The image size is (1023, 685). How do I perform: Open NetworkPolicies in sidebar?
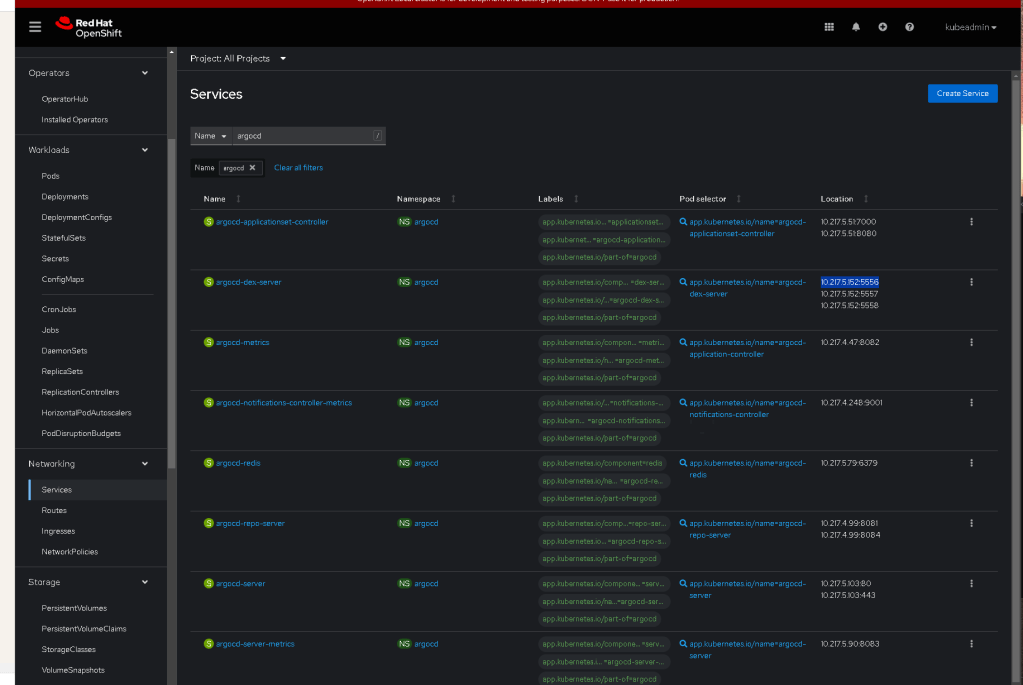point(70,552)
